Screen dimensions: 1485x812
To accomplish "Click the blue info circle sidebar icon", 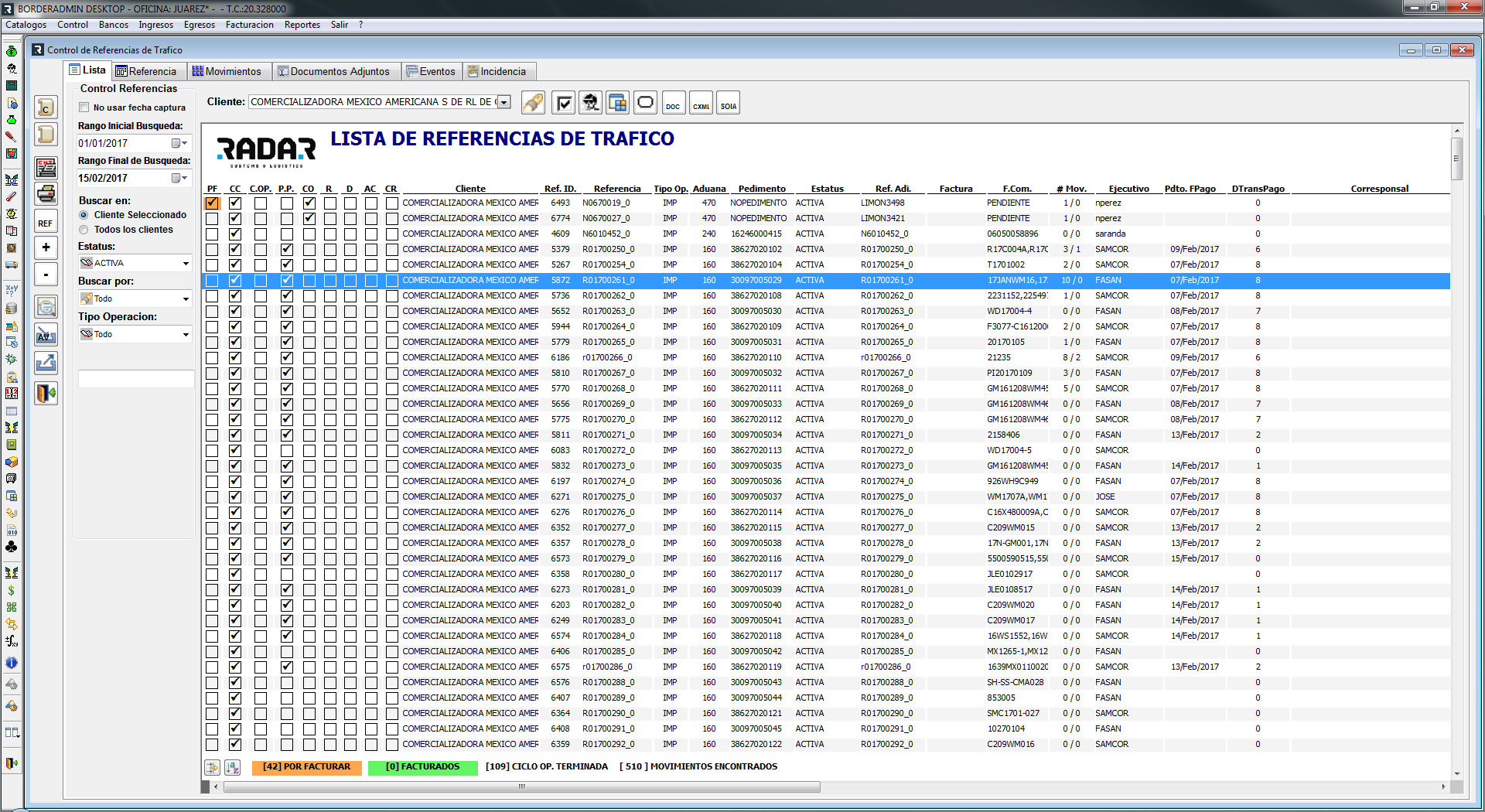I will point(12,663).
